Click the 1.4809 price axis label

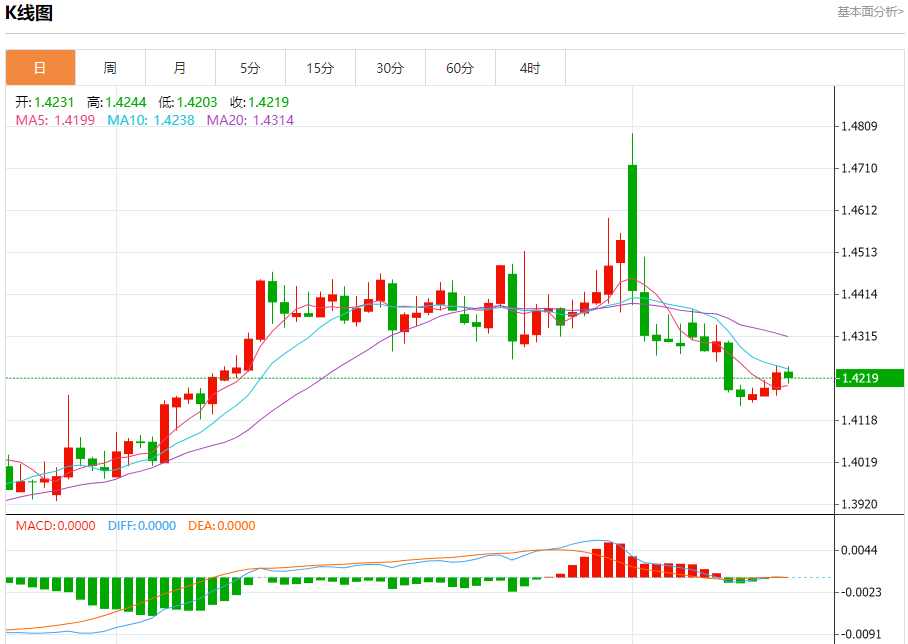coord(859,126)
